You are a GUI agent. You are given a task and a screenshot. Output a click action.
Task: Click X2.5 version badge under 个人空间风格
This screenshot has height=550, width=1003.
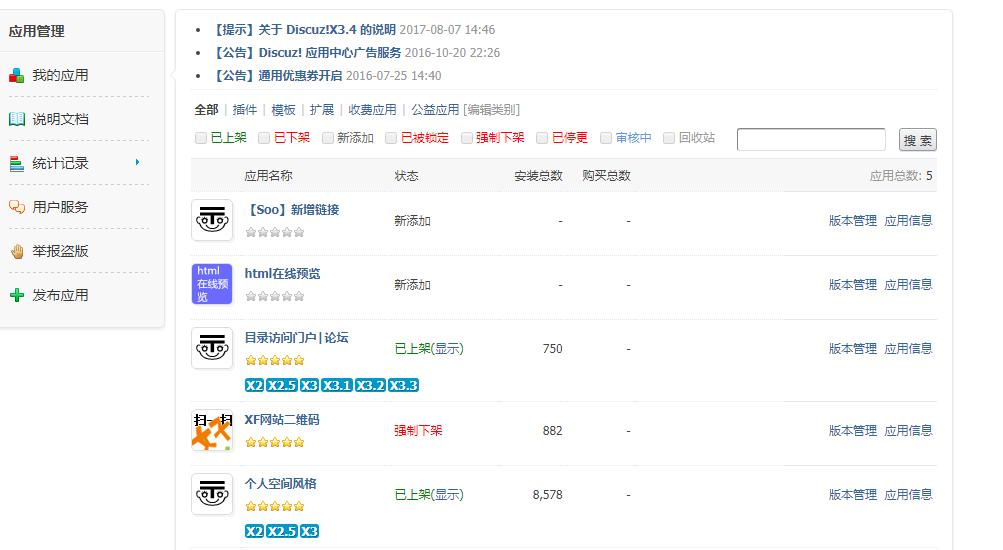tap(281, 531)
